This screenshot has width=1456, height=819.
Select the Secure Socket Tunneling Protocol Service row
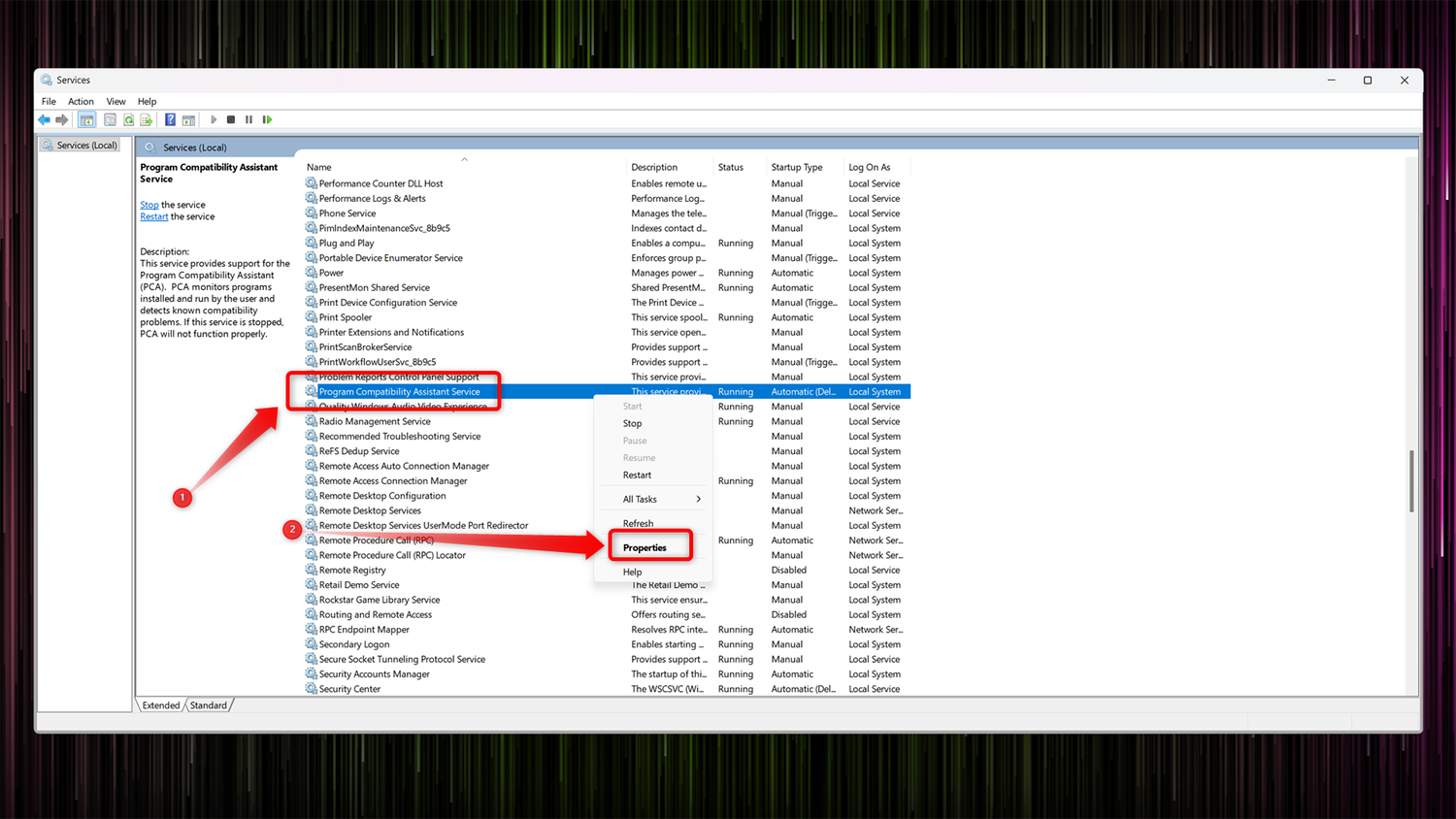click(x=608, y=659)
